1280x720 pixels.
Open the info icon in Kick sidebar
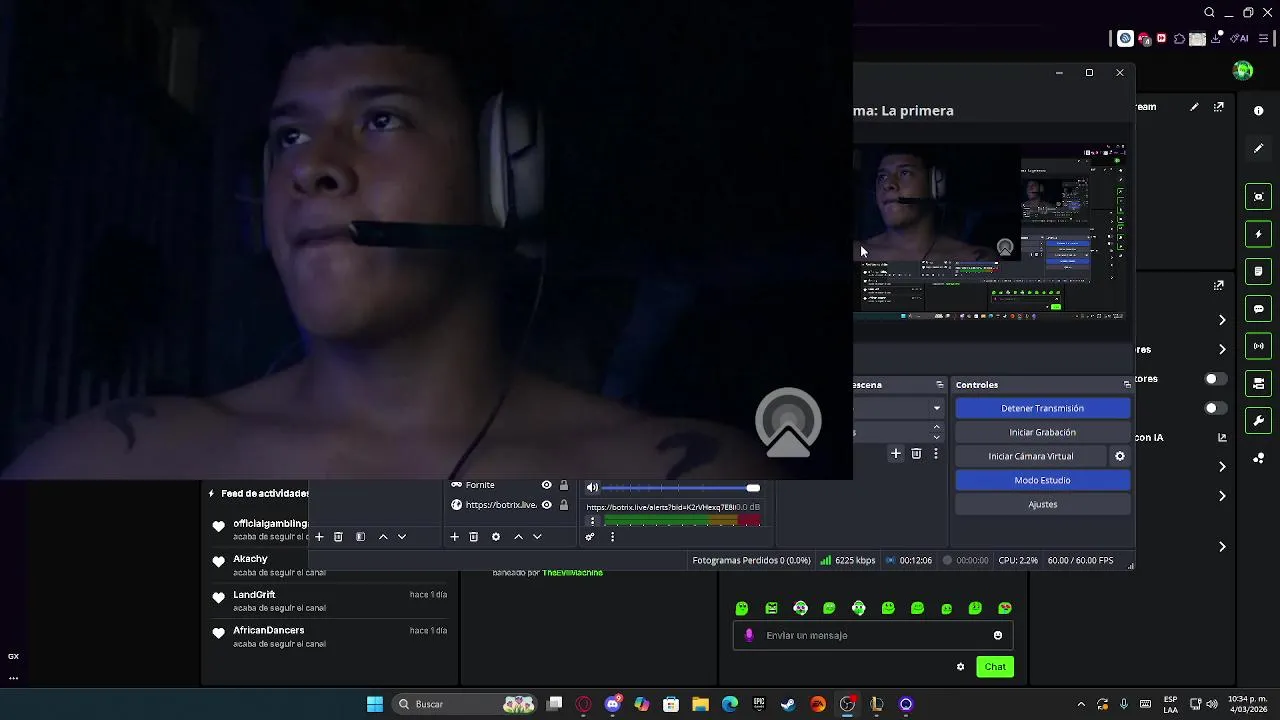click(x=1259, y=111)
